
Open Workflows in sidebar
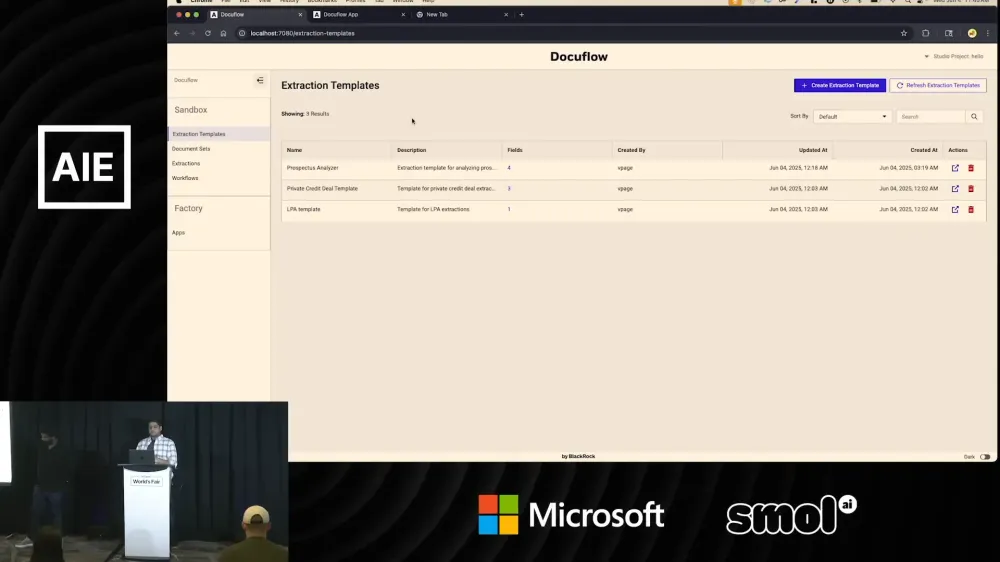(185, 178)
